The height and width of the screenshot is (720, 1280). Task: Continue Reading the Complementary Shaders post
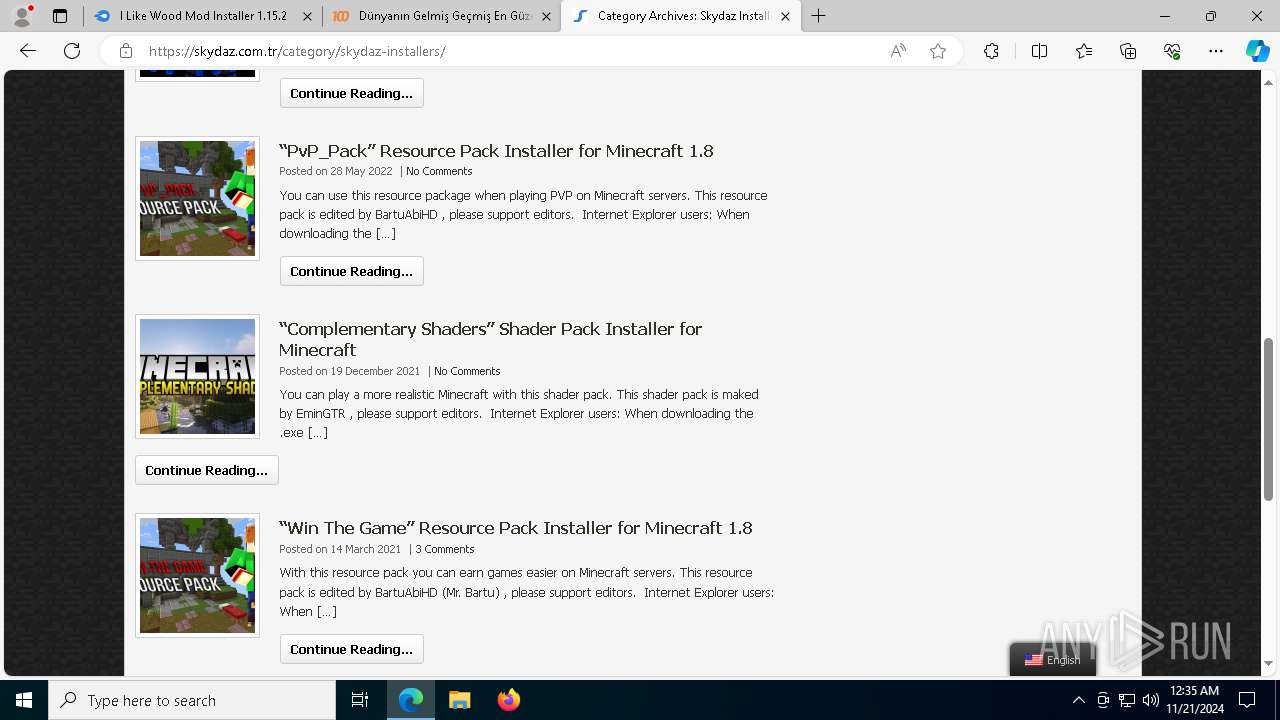pyautogui.click(x=206, y=470)
